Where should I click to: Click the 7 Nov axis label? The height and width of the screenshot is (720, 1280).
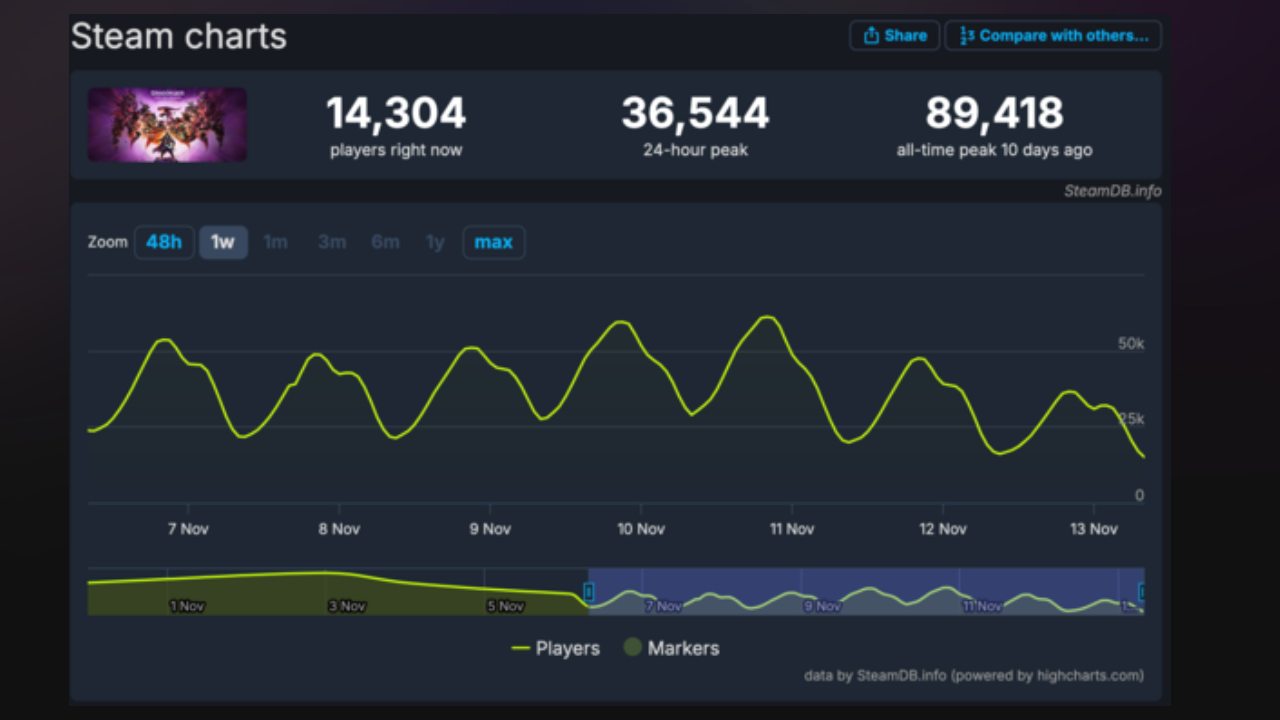click(188, 529)
